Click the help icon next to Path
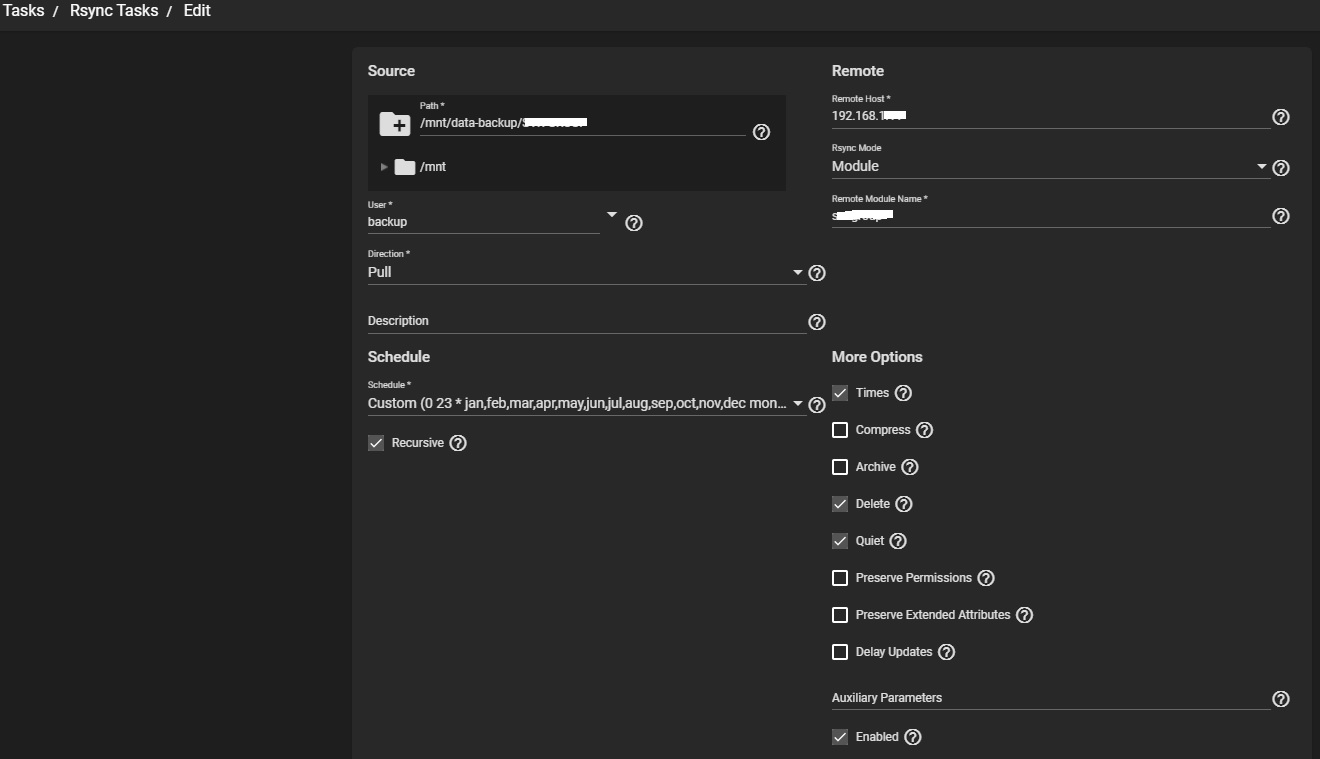This screenshot has width=1320, height=759. [x=761, y=132]
